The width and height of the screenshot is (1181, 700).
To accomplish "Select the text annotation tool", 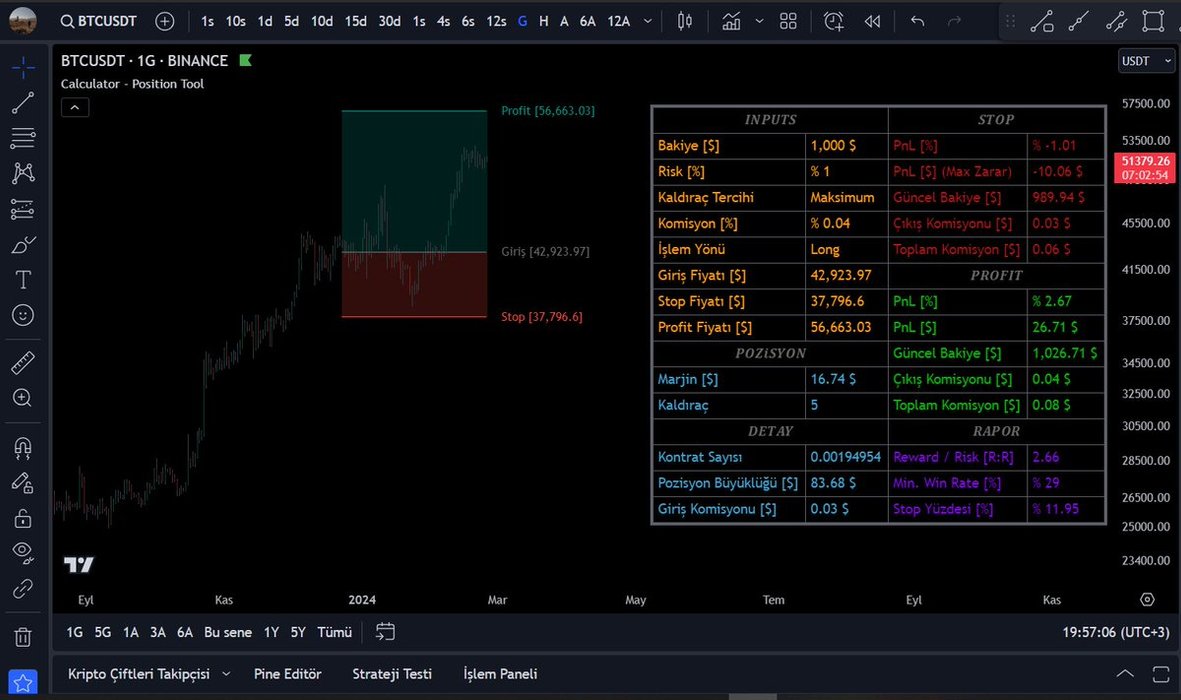I will tap(23, 280).
